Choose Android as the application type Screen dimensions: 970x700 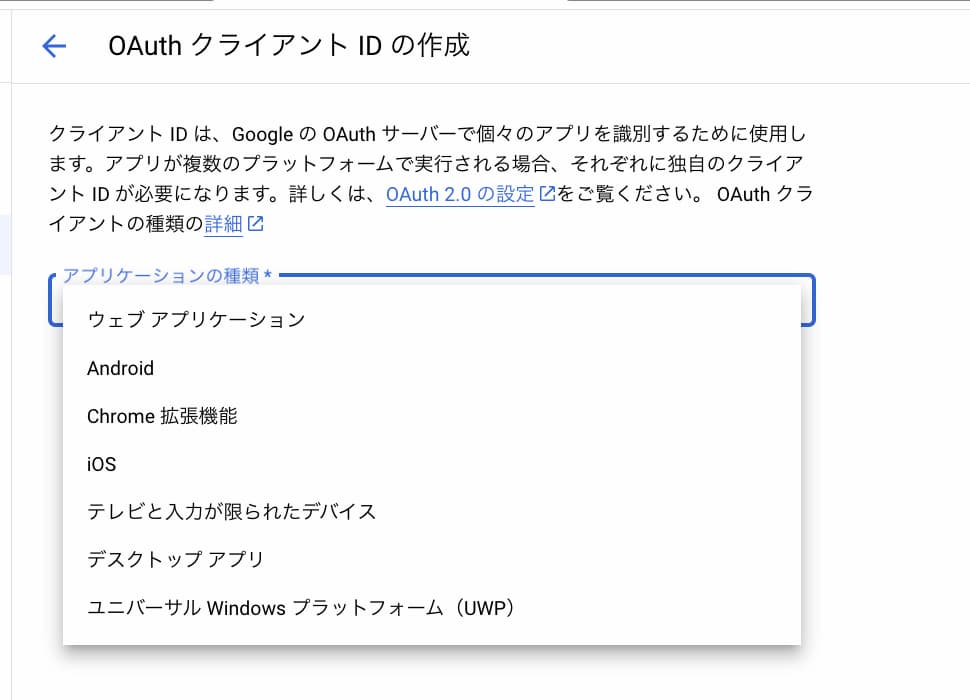[120, 368]
